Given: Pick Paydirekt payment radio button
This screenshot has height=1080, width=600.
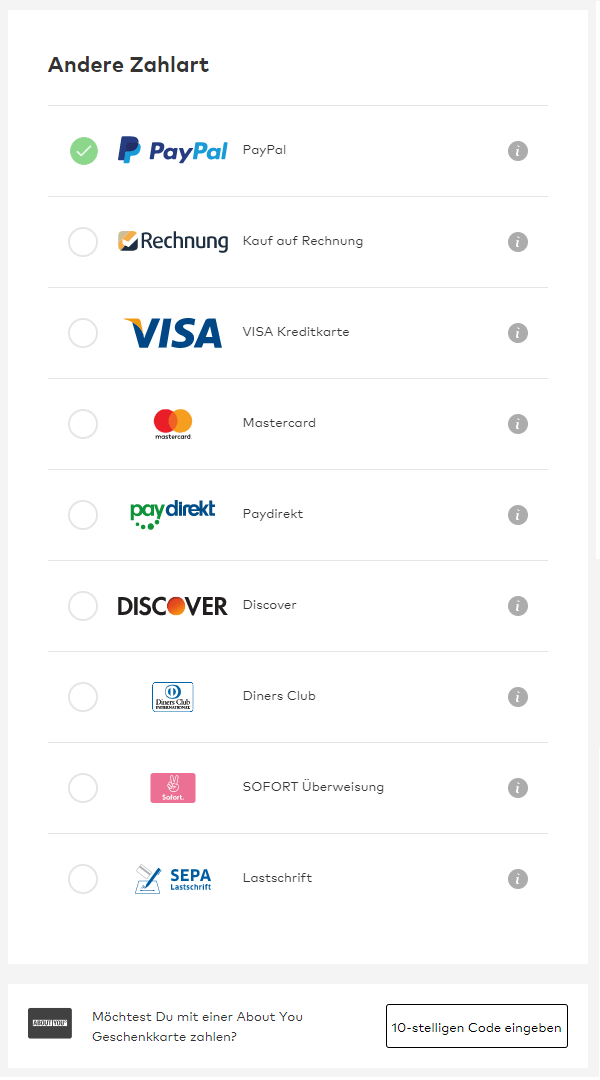Looking at the screenshot, I should pyautogui.click(x=83, y=515).
